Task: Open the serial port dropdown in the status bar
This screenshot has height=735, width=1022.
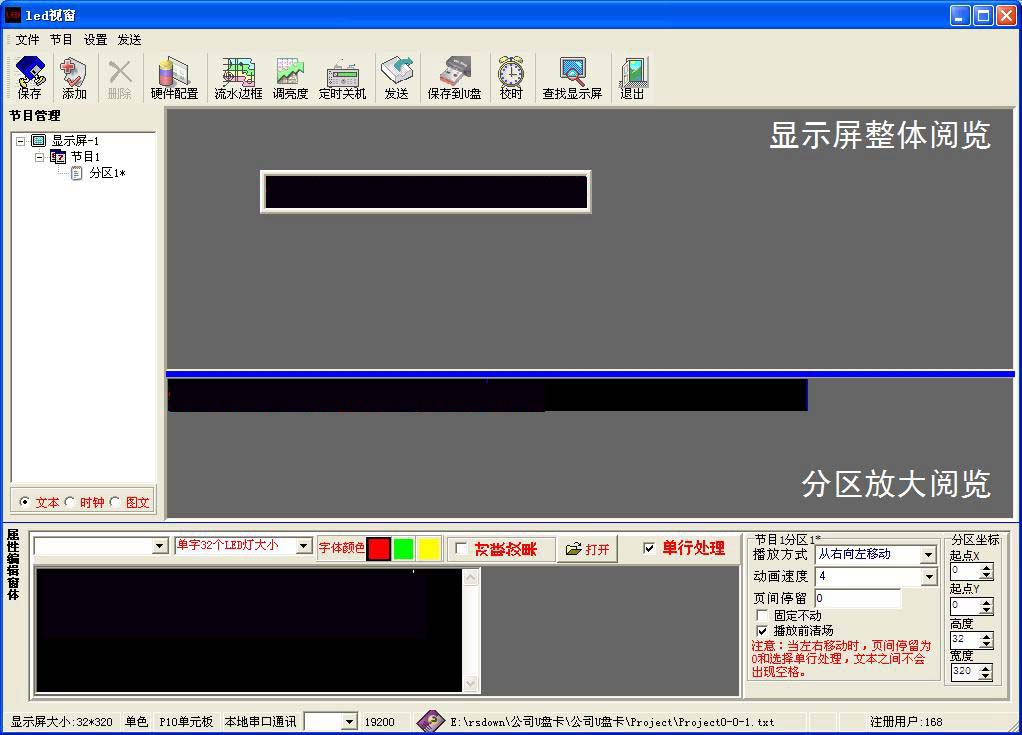Action: tap(350, 721)
